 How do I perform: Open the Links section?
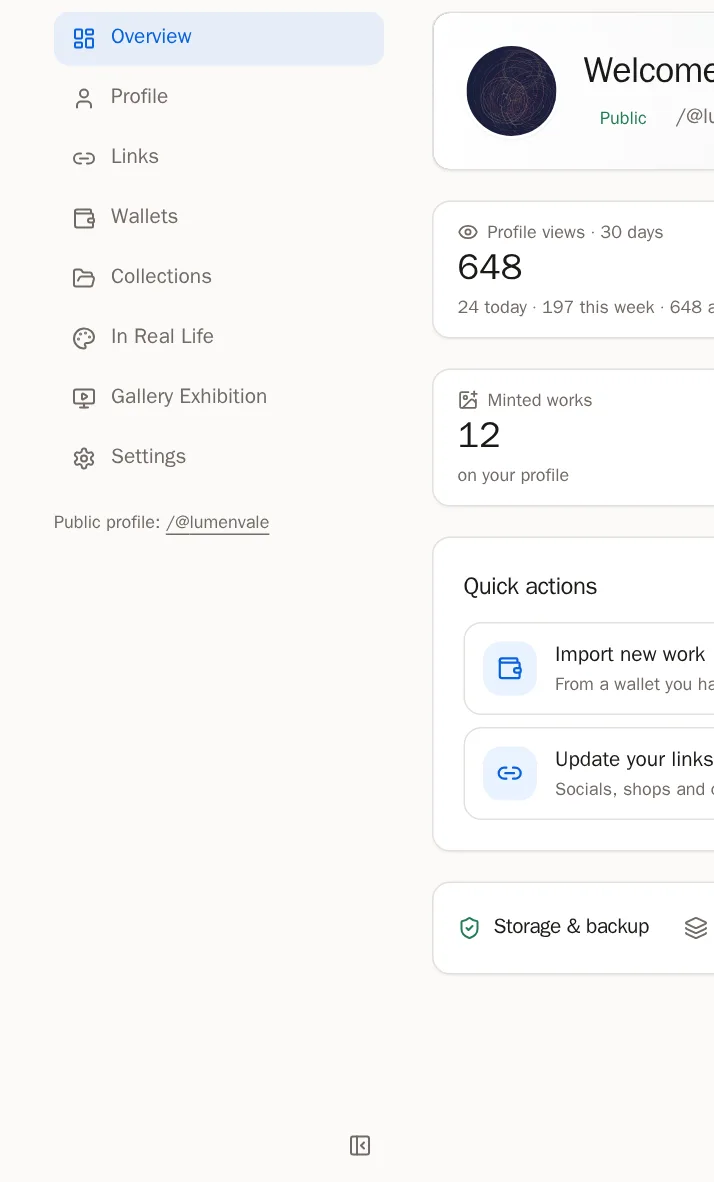point(219,157)
